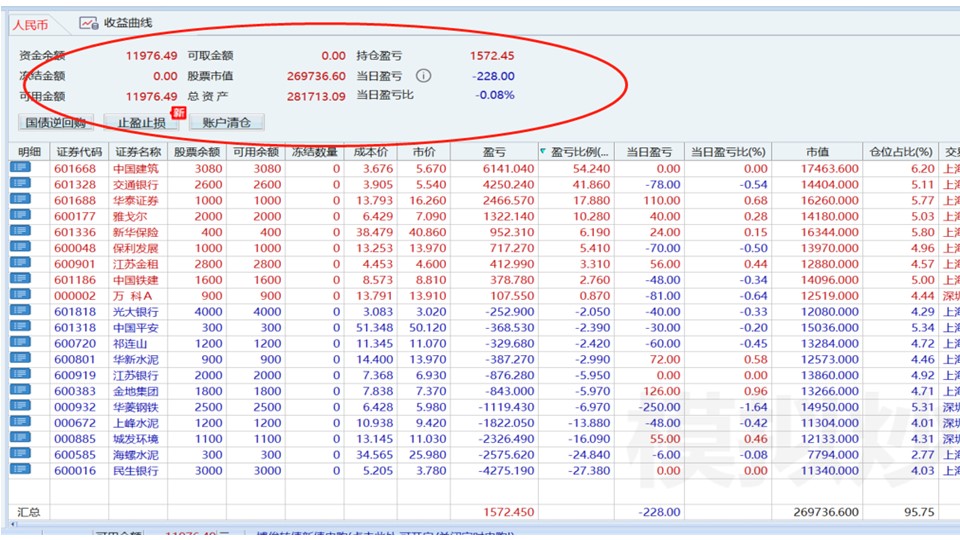Open details icon for 中国铁建 row

click(x=20, y=279)
